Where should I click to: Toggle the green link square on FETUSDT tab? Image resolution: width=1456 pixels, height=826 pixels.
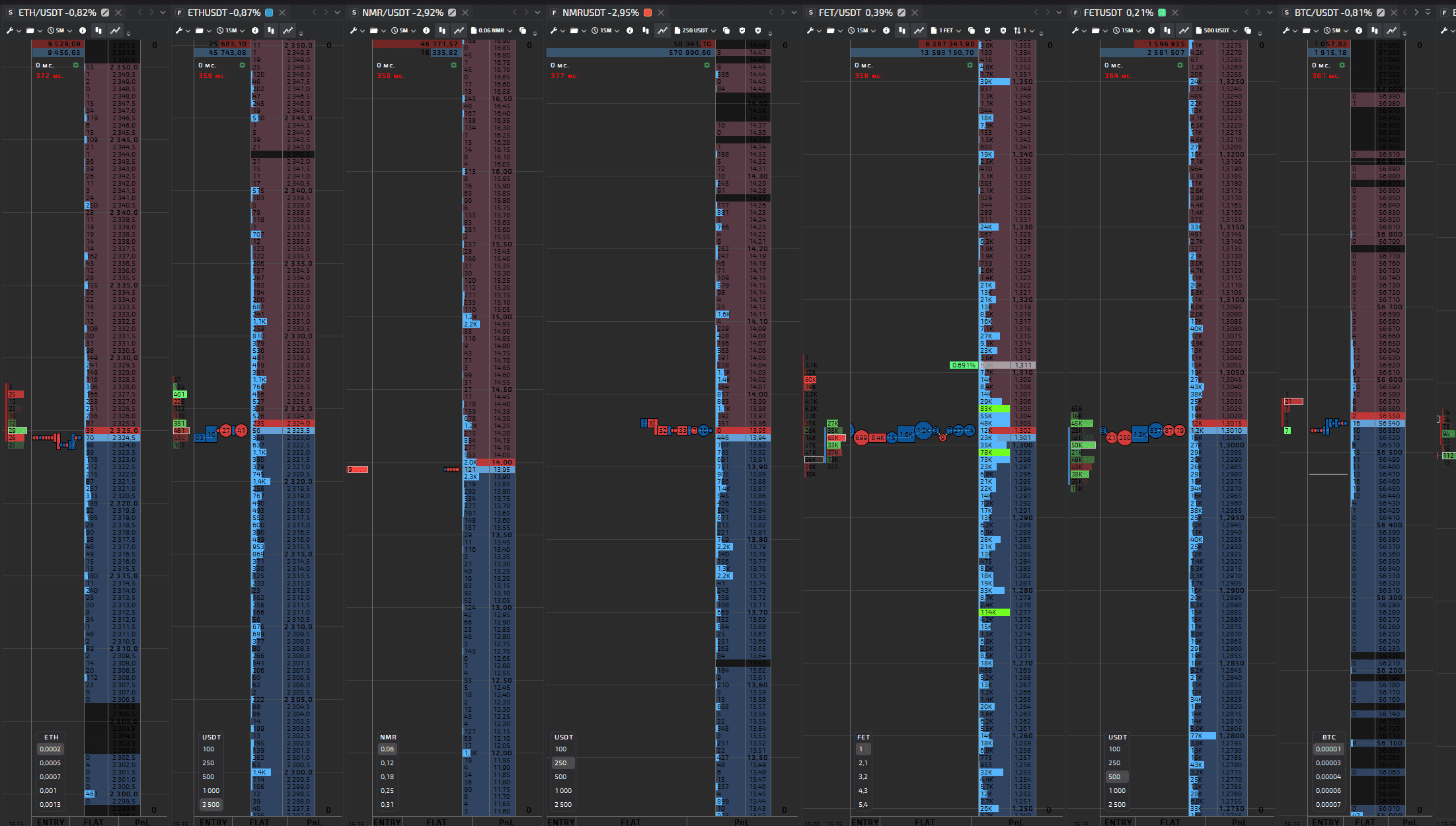click(x=1162, y=13)
